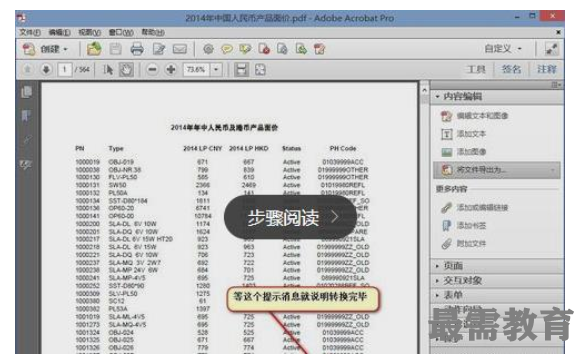Open the 文件 menu
Viewport: 580px width, 364px height.
[x=30, y=33]
